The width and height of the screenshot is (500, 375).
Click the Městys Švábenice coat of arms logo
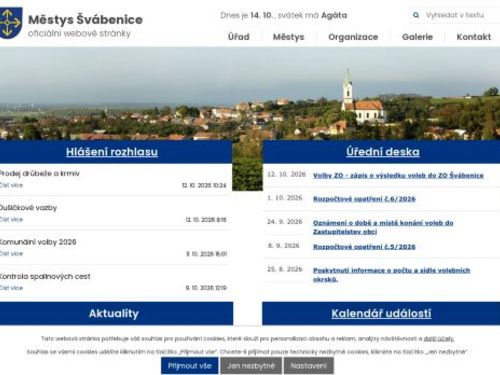(11, 23)
